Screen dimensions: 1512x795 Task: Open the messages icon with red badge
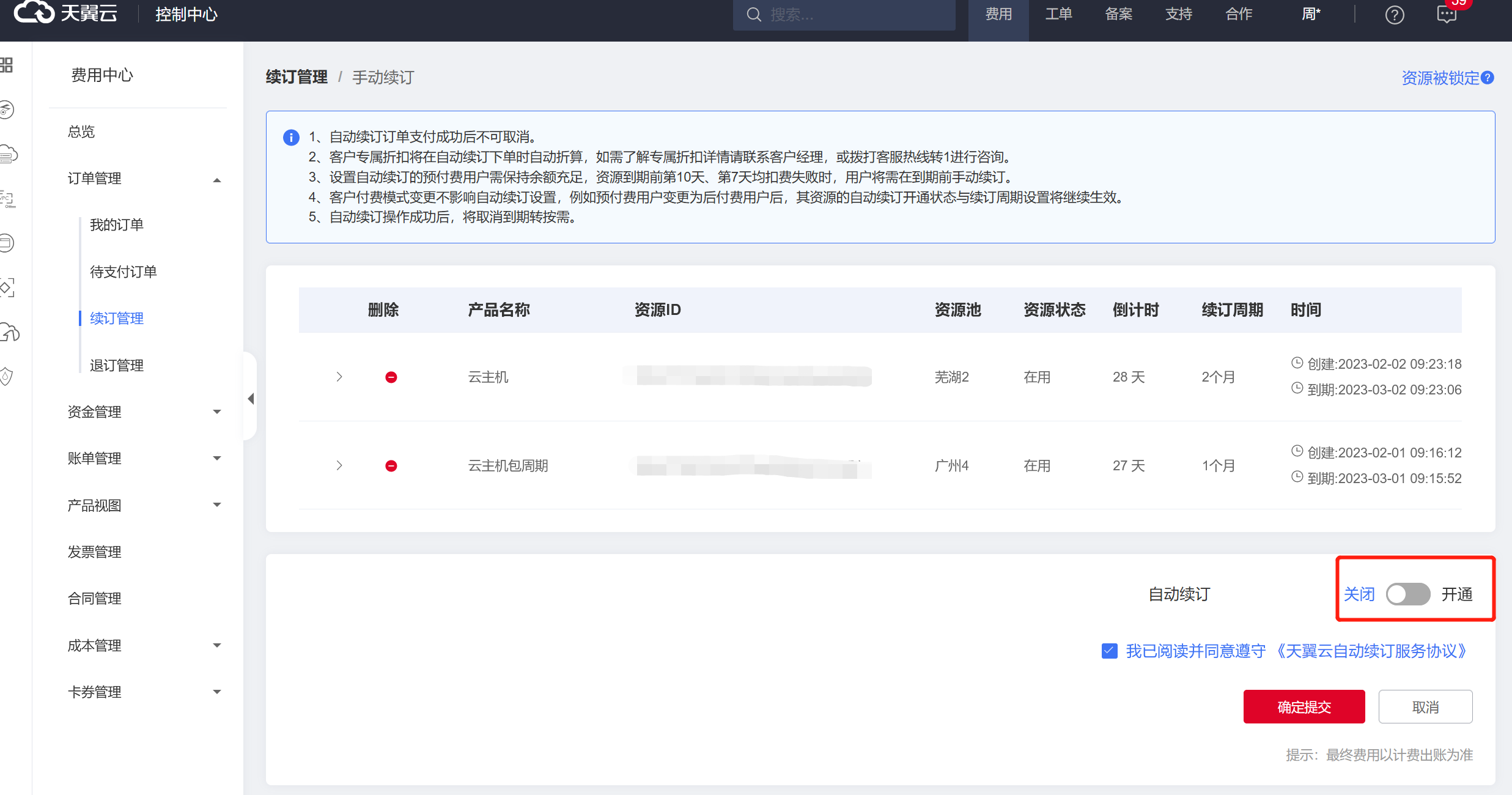coord(1447,15)
